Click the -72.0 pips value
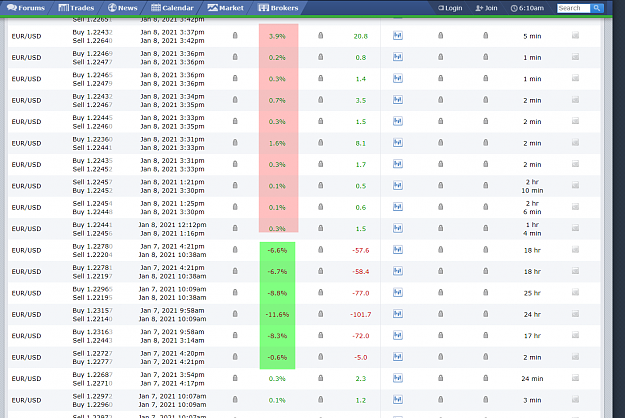The image size is (625, 418). point(361,336)
